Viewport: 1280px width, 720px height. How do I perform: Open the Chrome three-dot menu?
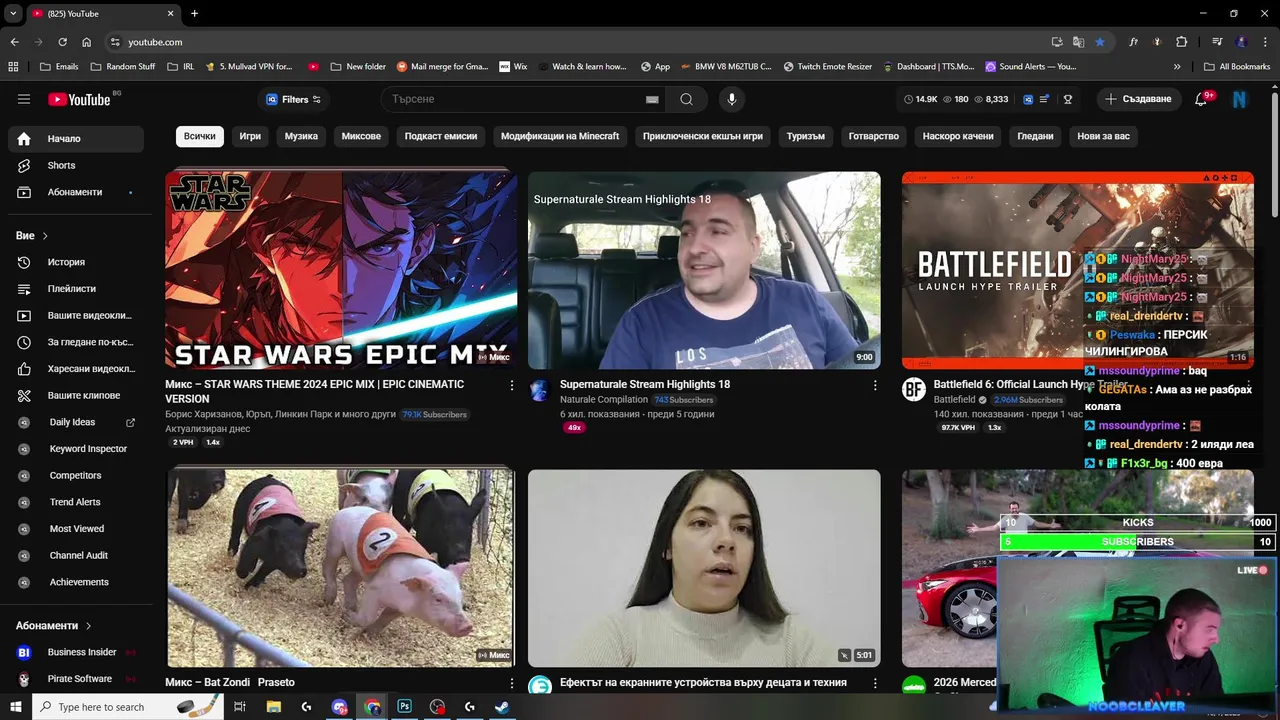[1263, 42]
